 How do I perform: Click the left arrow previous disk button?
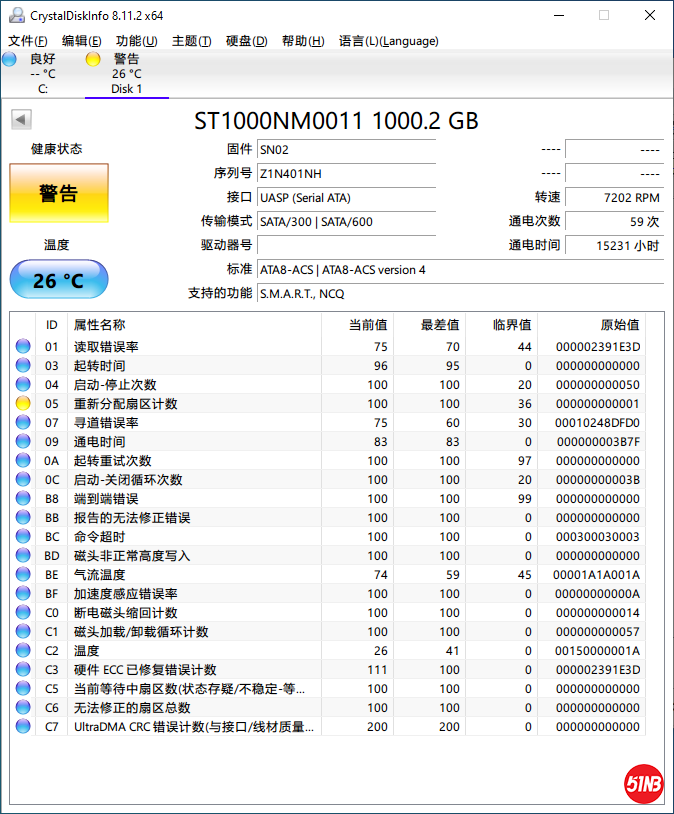pyautogui.click(x=21, y=120)
